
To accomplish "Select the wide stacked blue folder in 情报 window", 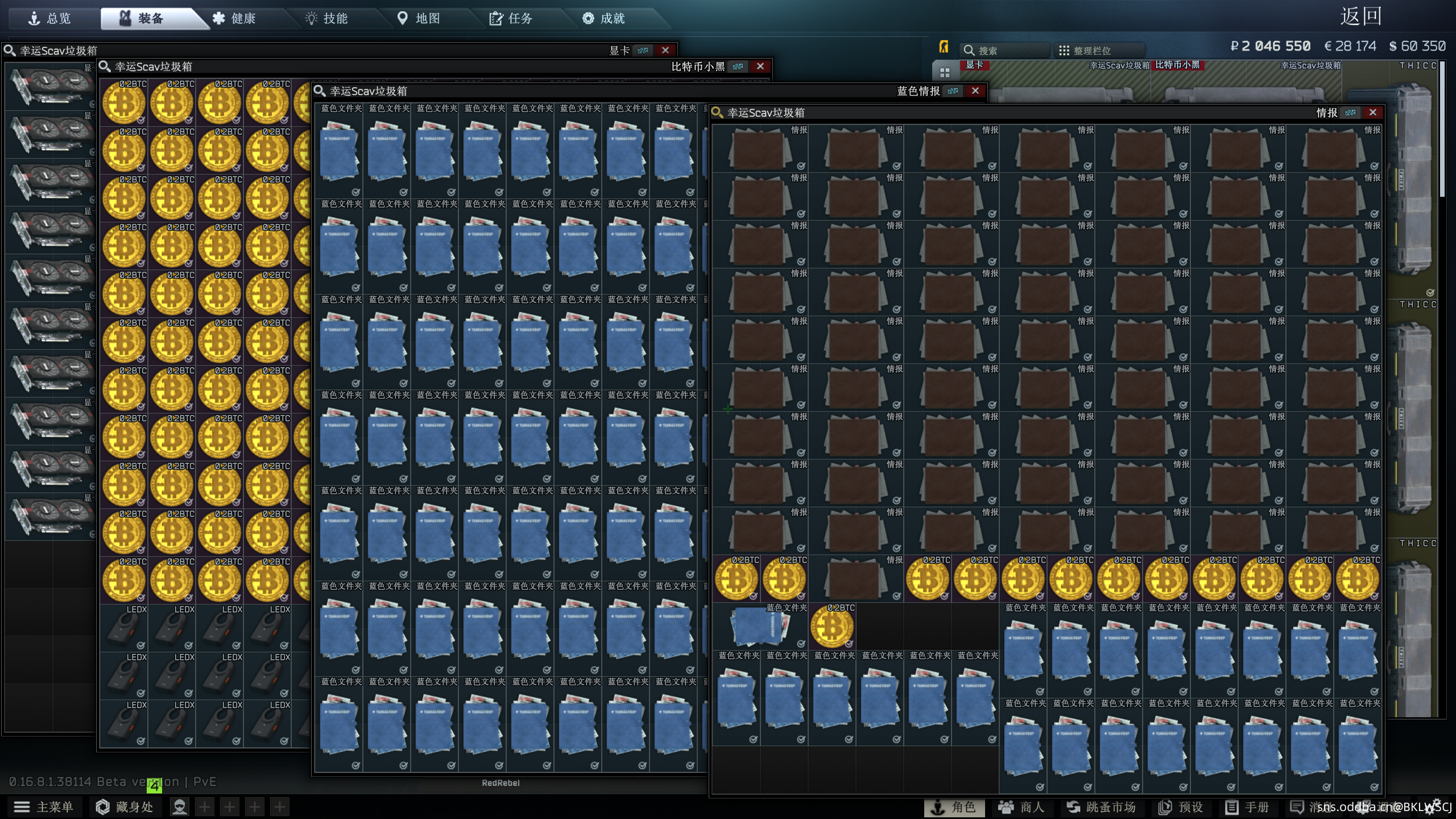I will (x=760, y=626).
